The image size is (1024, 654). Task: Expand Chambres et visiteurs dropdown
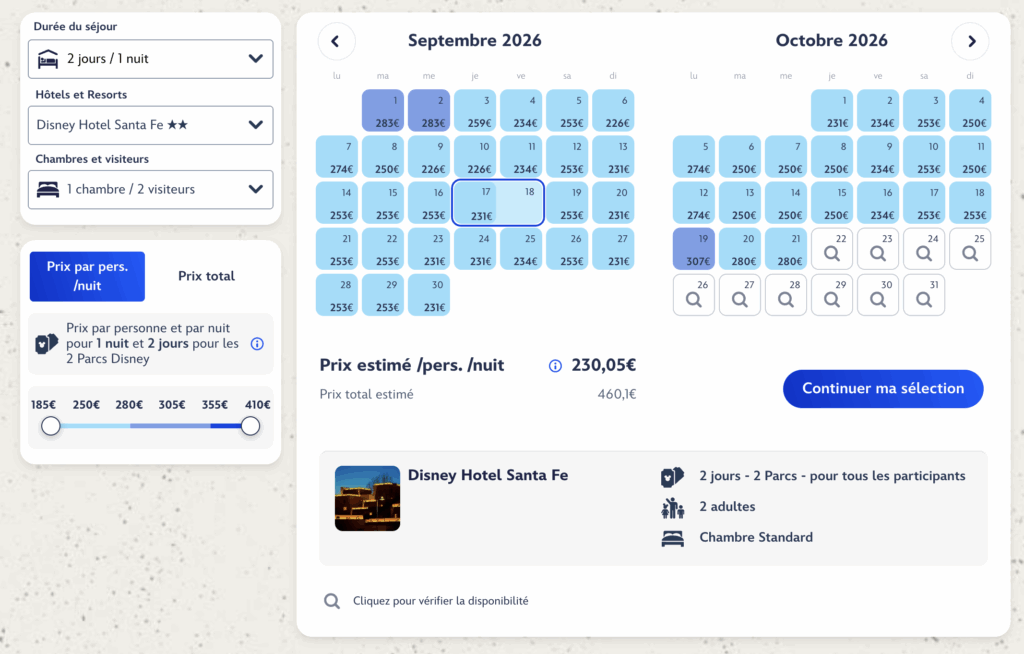click(150, 189)
